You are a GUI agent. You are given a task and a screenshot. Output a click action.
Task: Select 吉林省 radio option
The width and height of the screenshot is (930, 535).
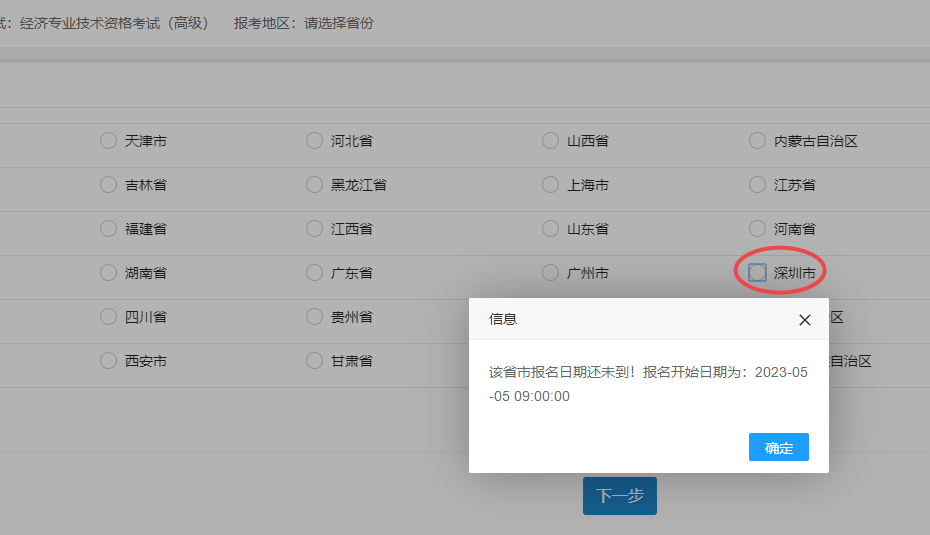pos(109,185)
